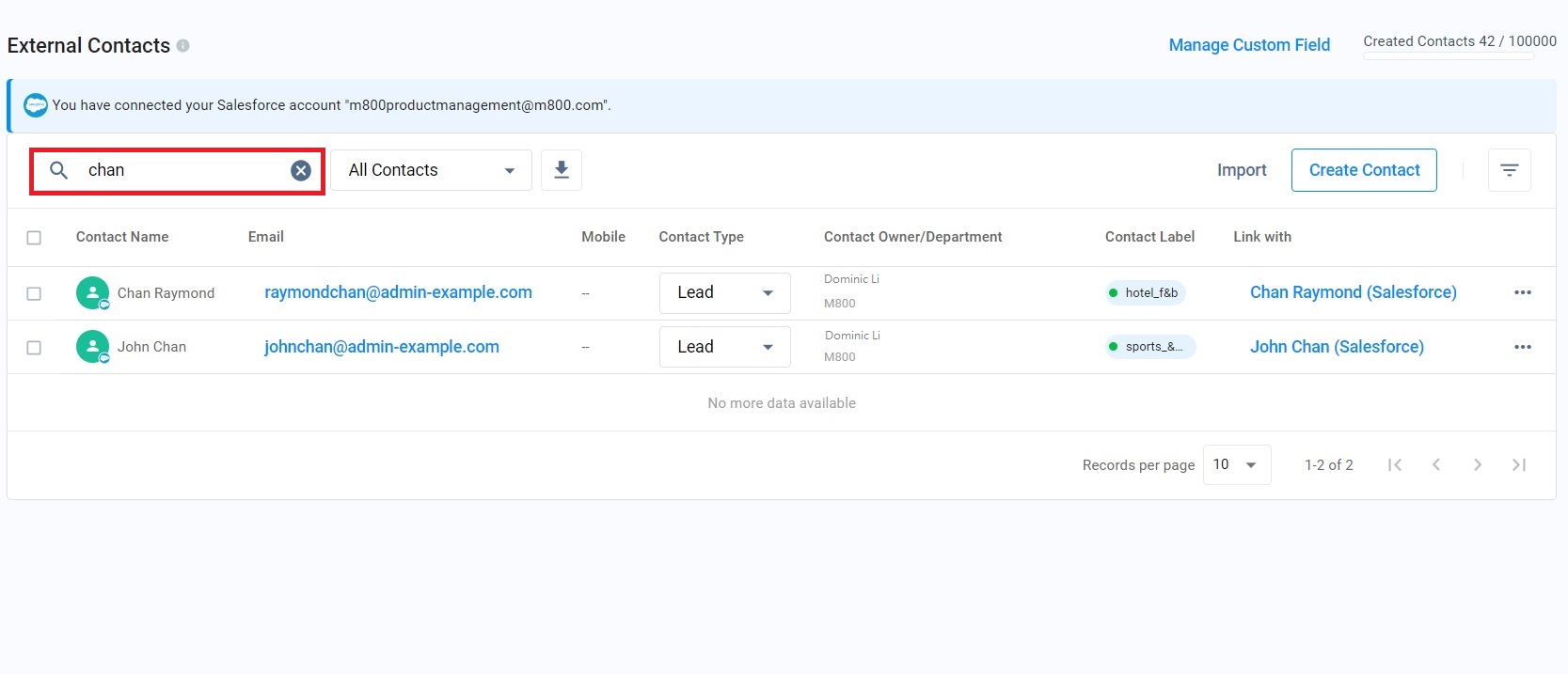Click raymondchan@admin-example.com email link

(398, 292)
